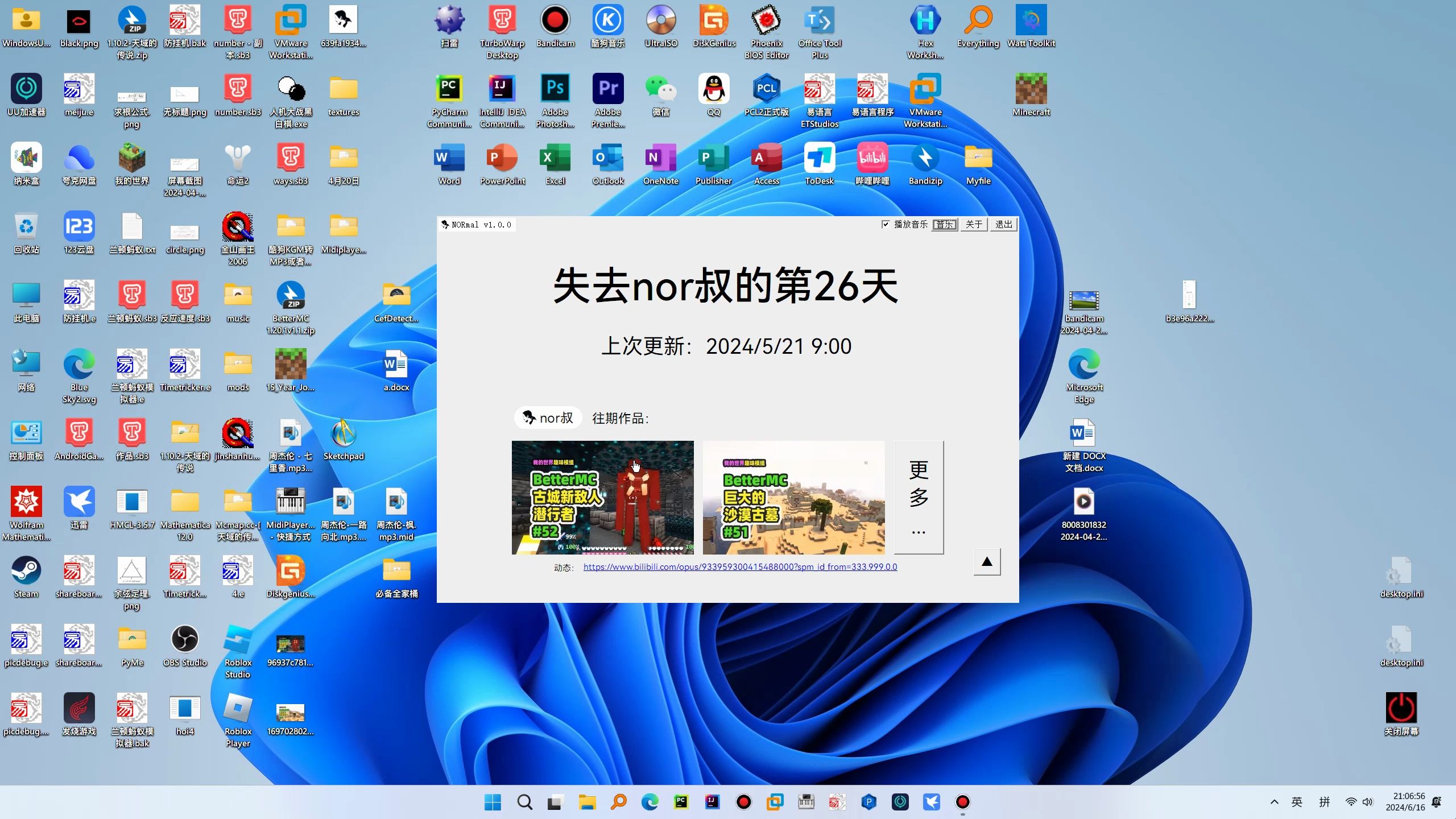Open ToDesk desktop icon
Image resolution: width=1456 pixels, height=819 pixels.
tap(820, 165)
